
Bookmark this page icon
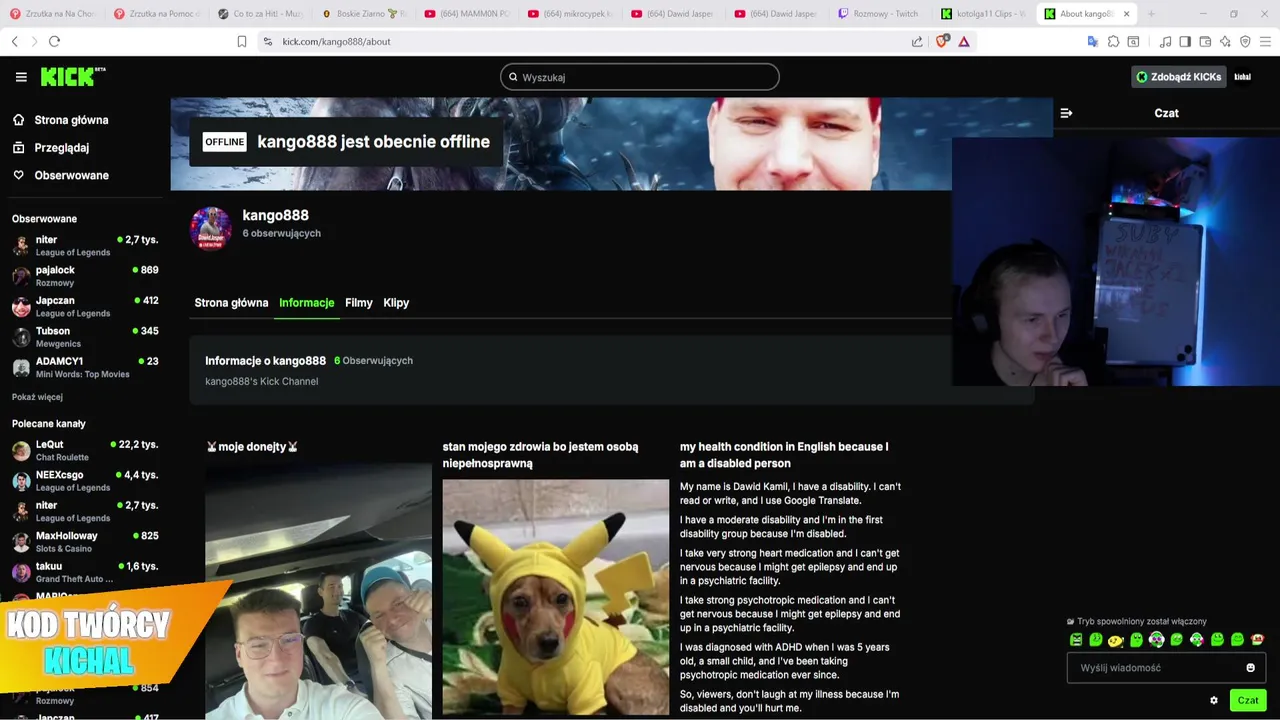point(242,41)
